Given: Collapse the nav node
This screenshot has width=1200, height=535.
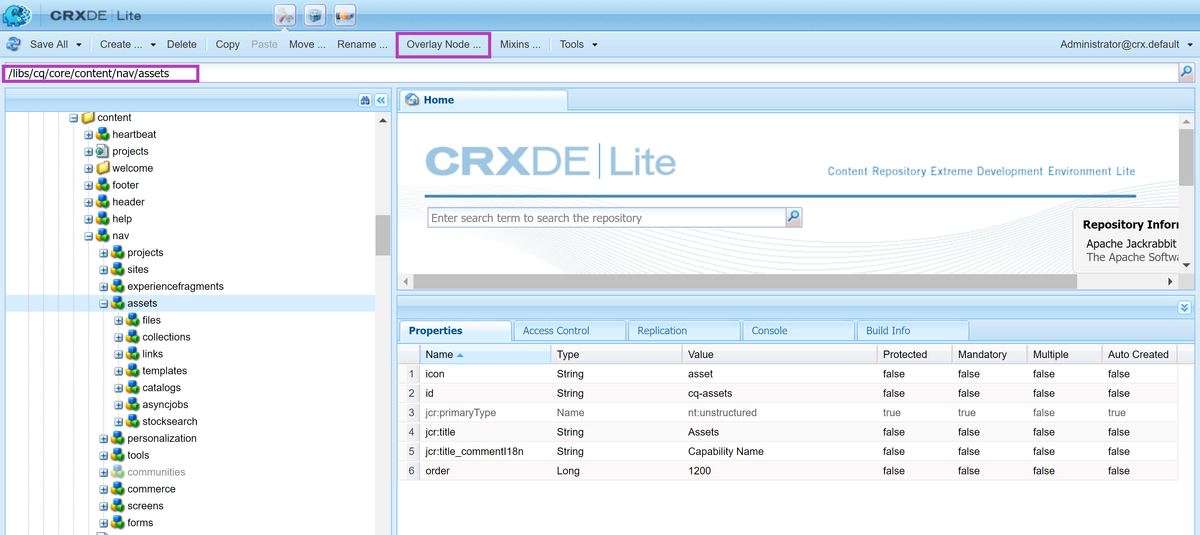Looking at the screenshot, I should click(89, 236).
